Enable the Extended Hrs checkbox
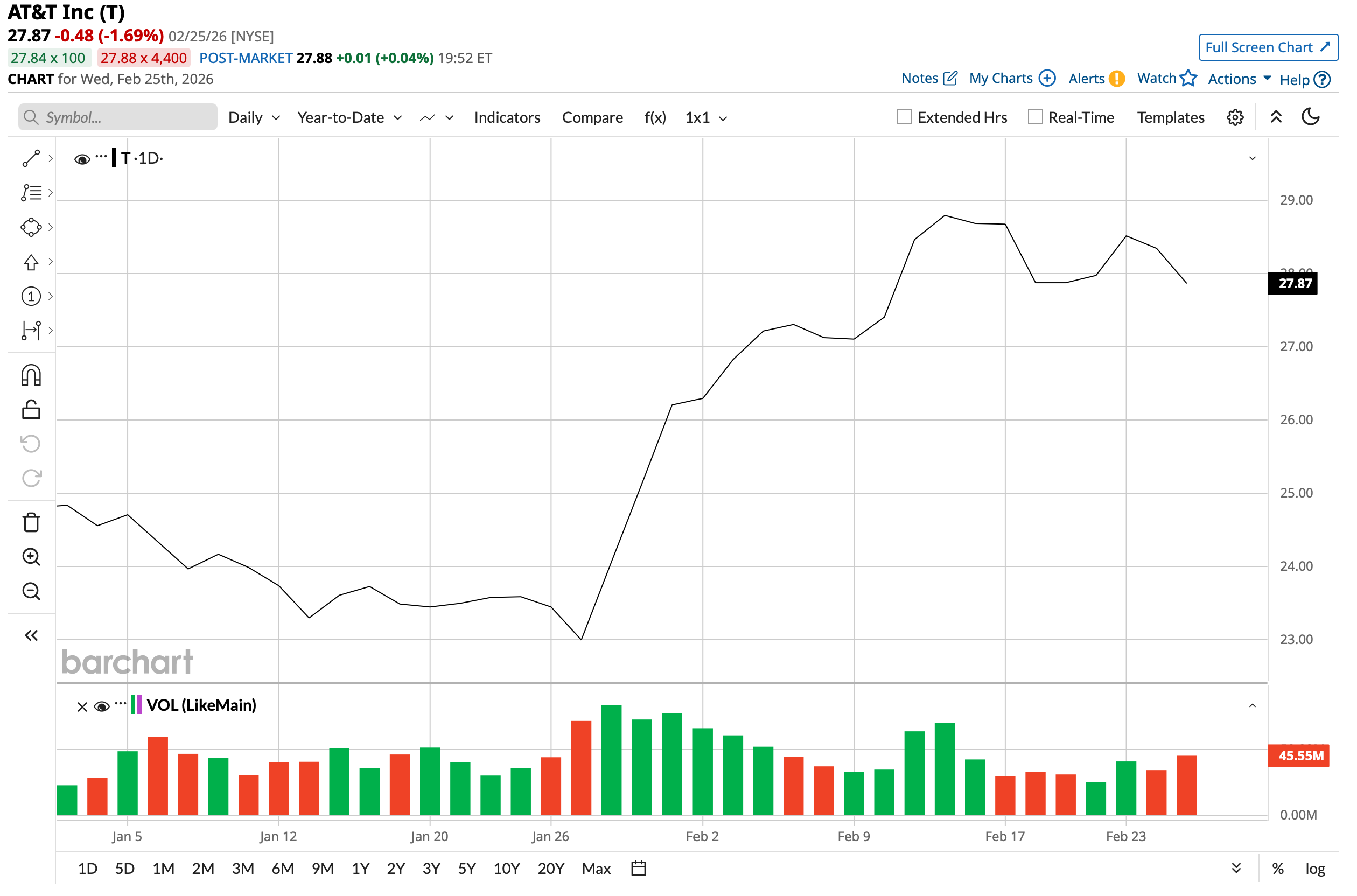Screen dimensions: 1357x896 pos(904,117)
